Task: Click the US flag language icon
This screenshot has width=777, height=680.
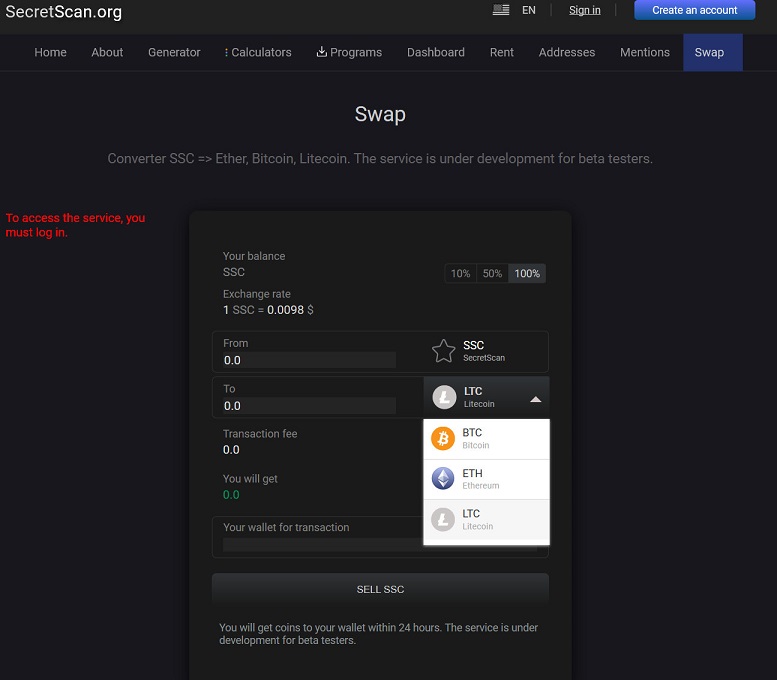Action: 500,9
